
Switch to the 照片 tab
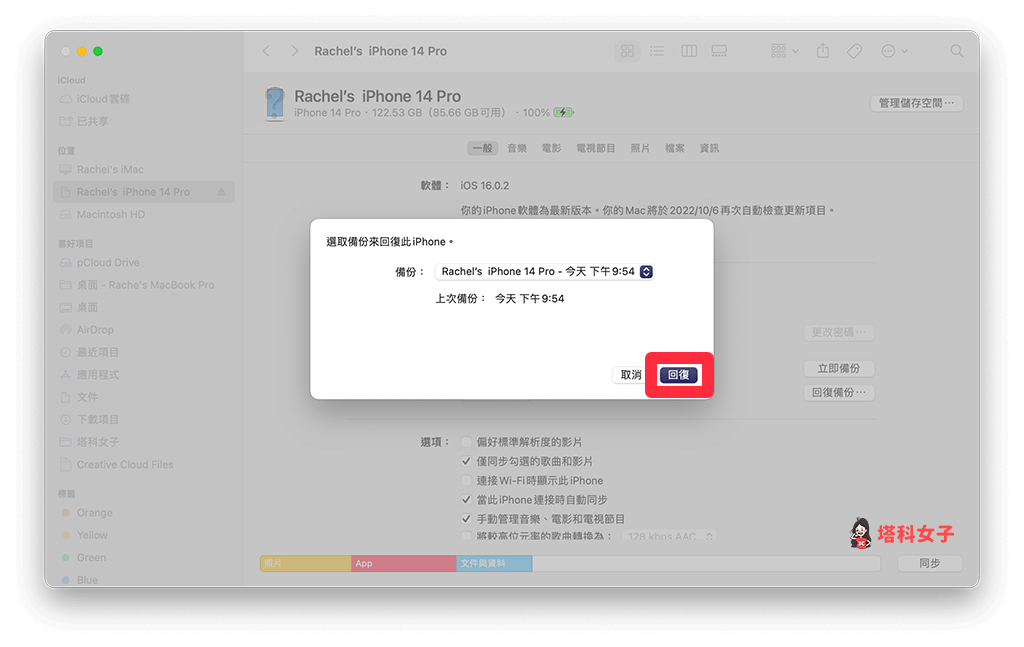pos(640,148)
